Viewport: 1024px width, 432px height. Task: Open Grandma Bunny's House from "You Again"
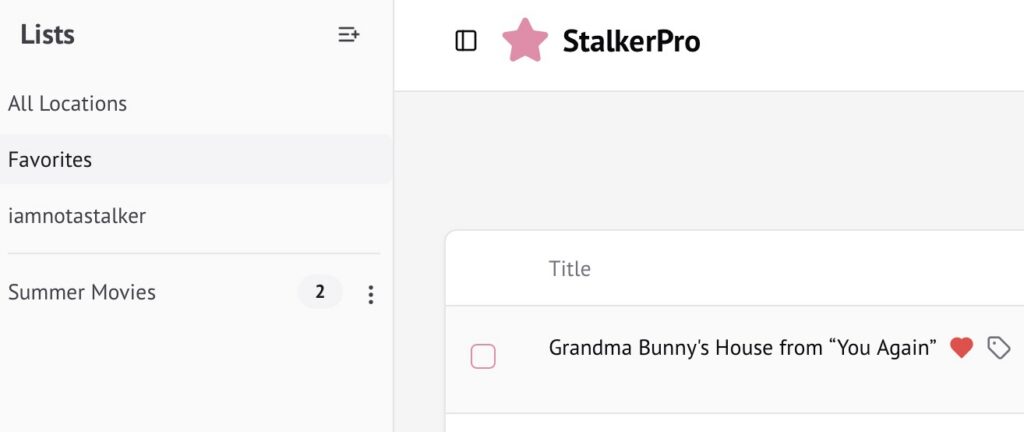point(742,348)
